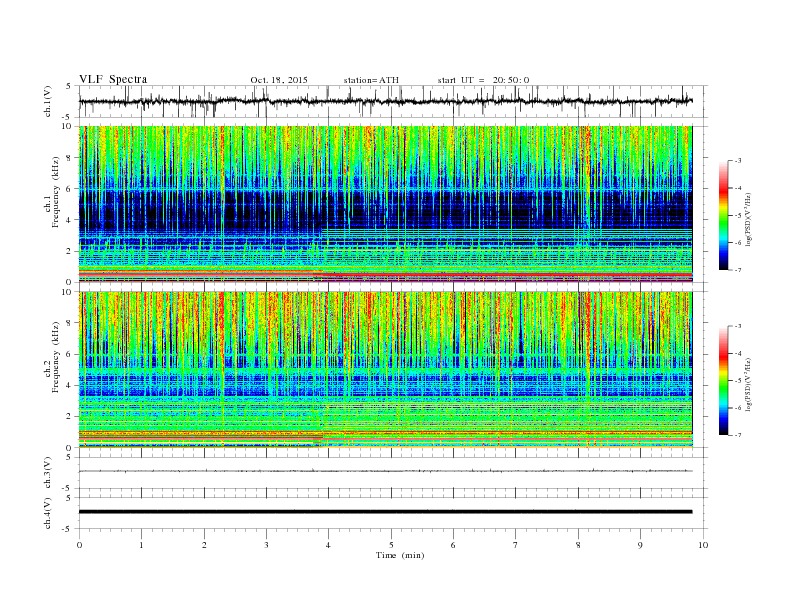Click the "5" tick on the time axis
The height and width of the screenshot is (612, 792).
coord(391,545)
